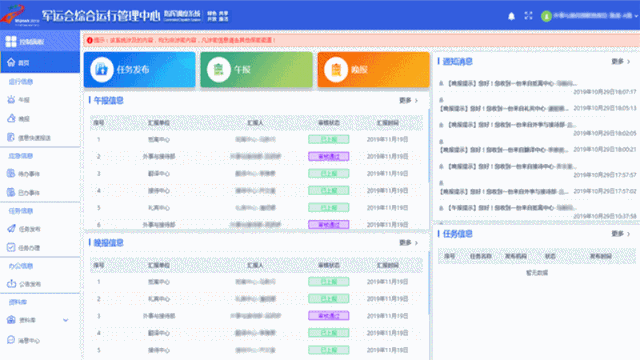The width and height of the screenshot is (640, 360).
Task: Select 任务发布 in the sidebar
Action: pyautogui.click(x=40, y=229)
